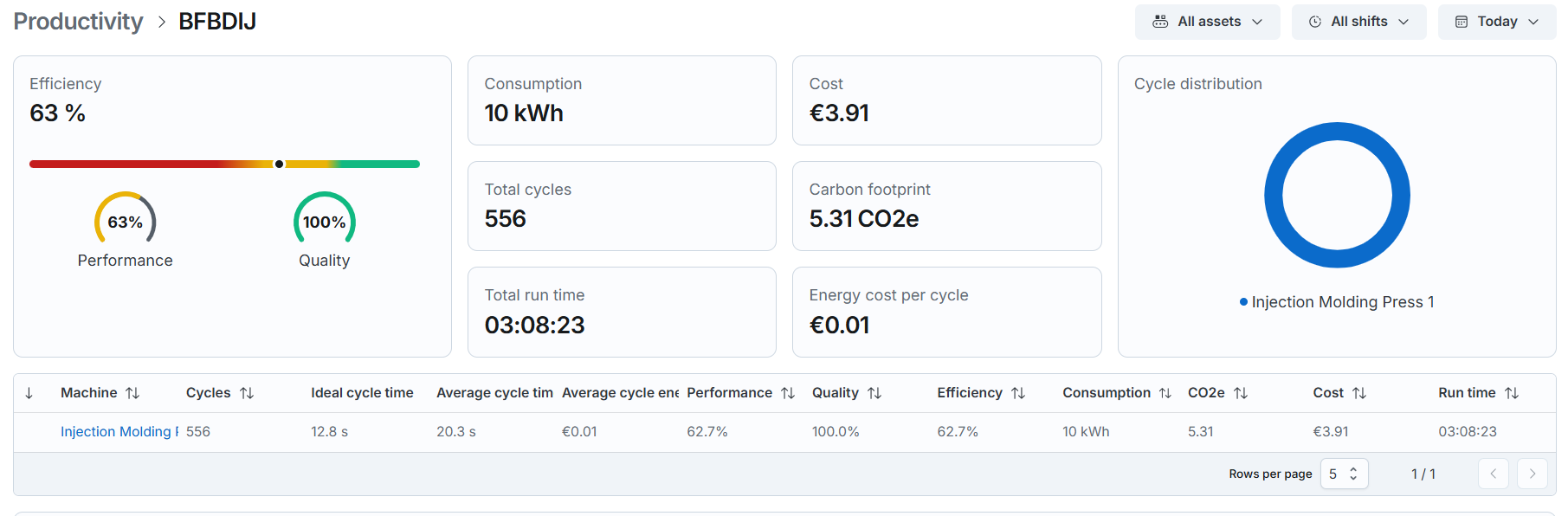This screenshot has width=1568, height=516.
Task: Click Efficiency column sort arrows
Action: click(1018, 393)
